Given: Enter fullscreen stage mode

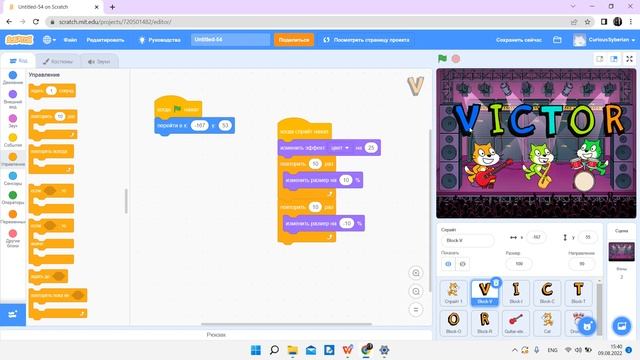Looking at the screenshot, I should point(629,59).
